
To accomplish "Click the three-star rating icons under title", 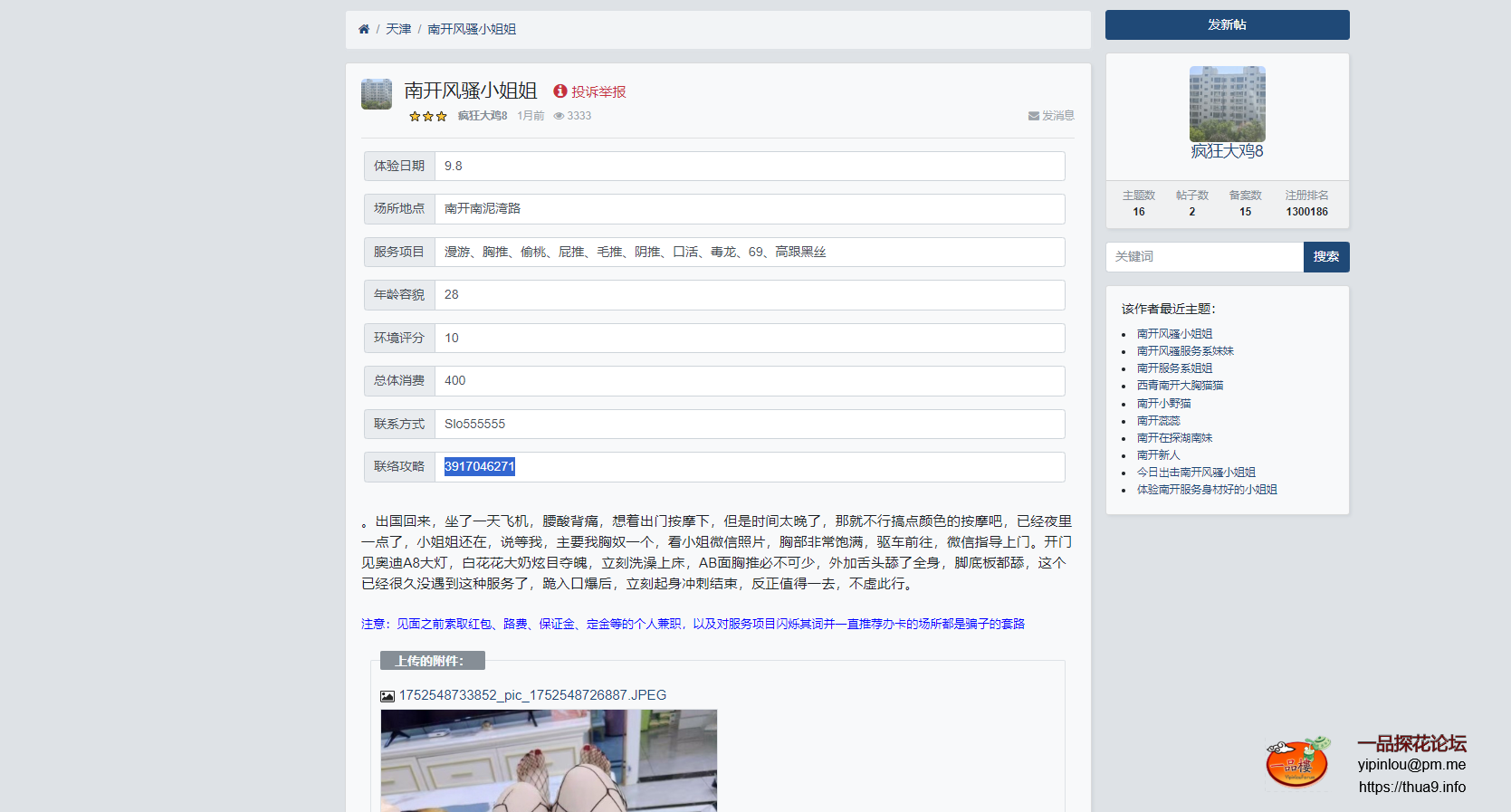I will (428, 117).
